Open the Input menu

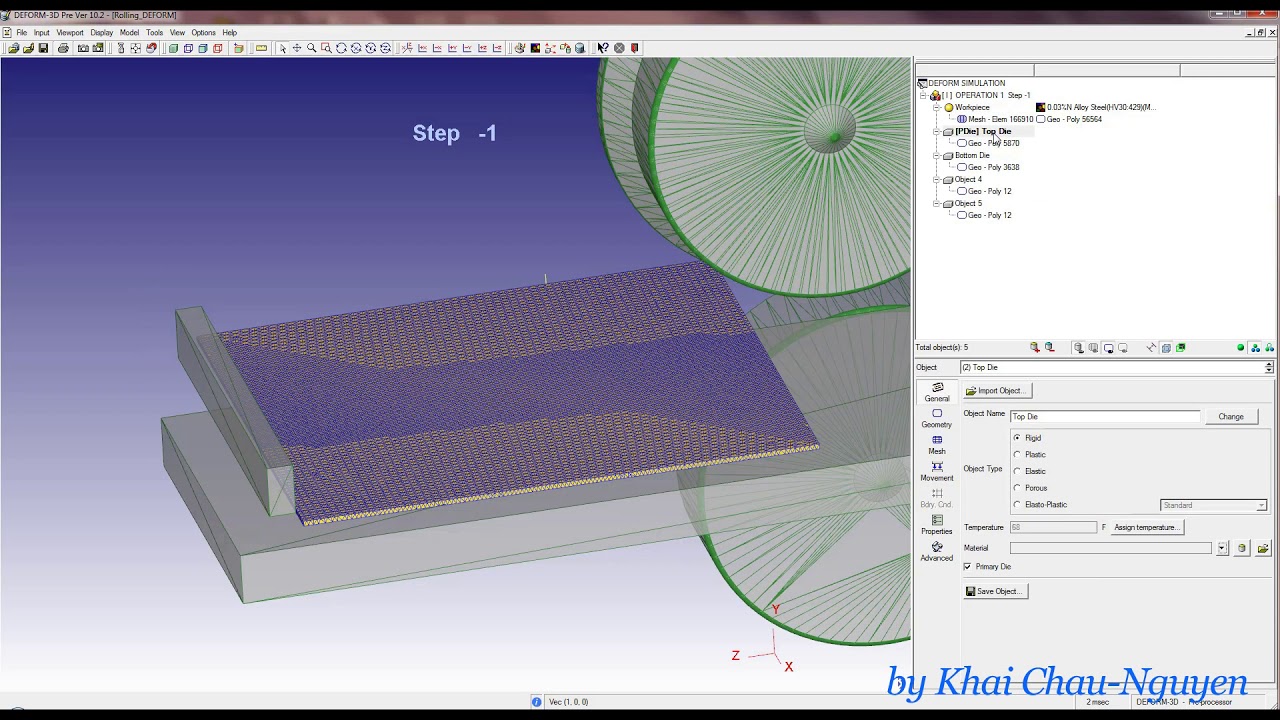click(41, 33)
